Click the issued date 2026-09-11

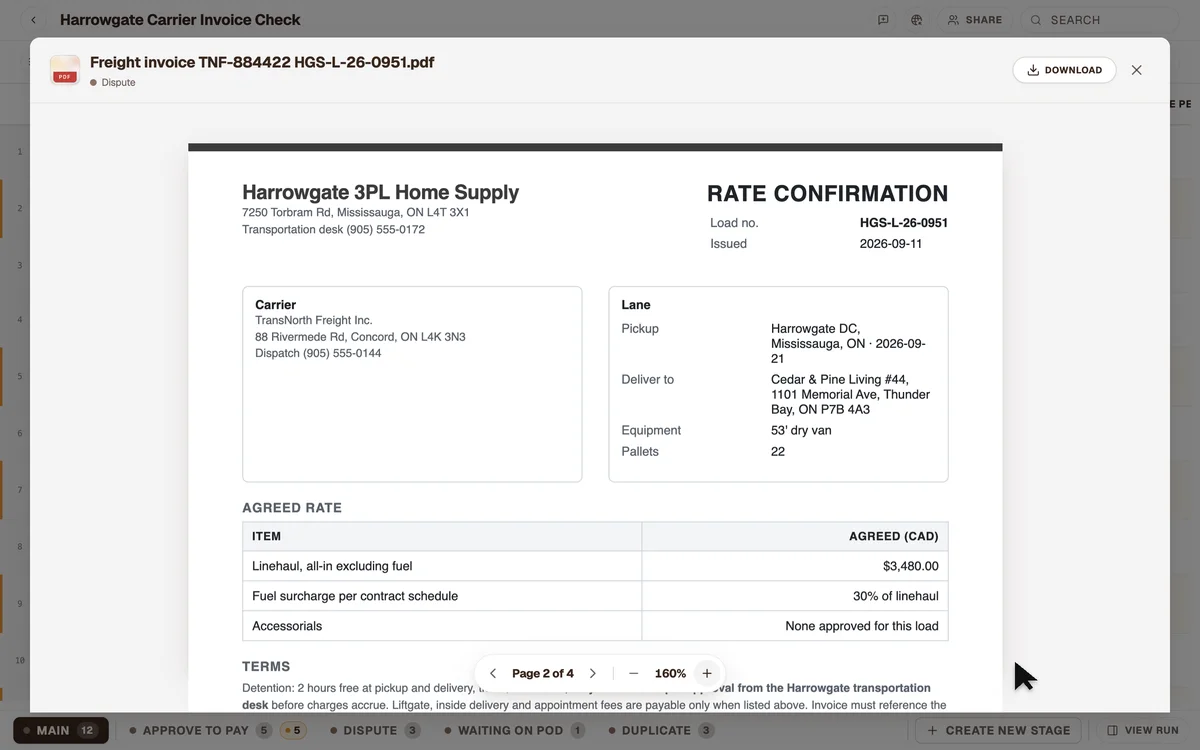tap(891, 244)
